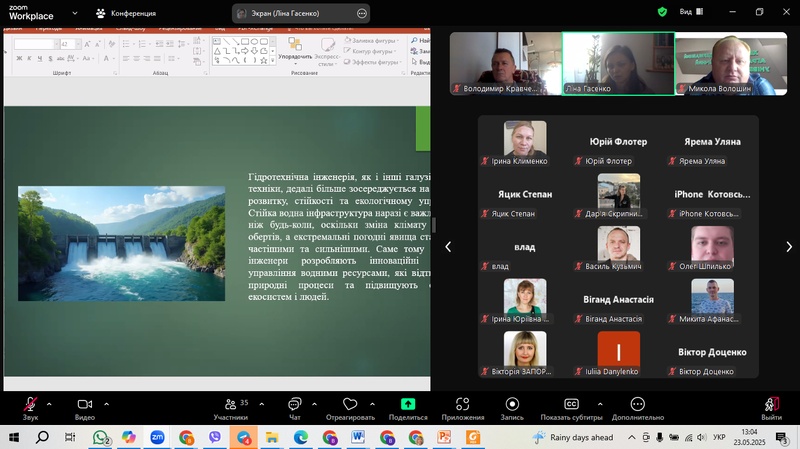Expand the arrow next to Показать субтитры
Screen dimensions: 800x449
tap(600, 404)
